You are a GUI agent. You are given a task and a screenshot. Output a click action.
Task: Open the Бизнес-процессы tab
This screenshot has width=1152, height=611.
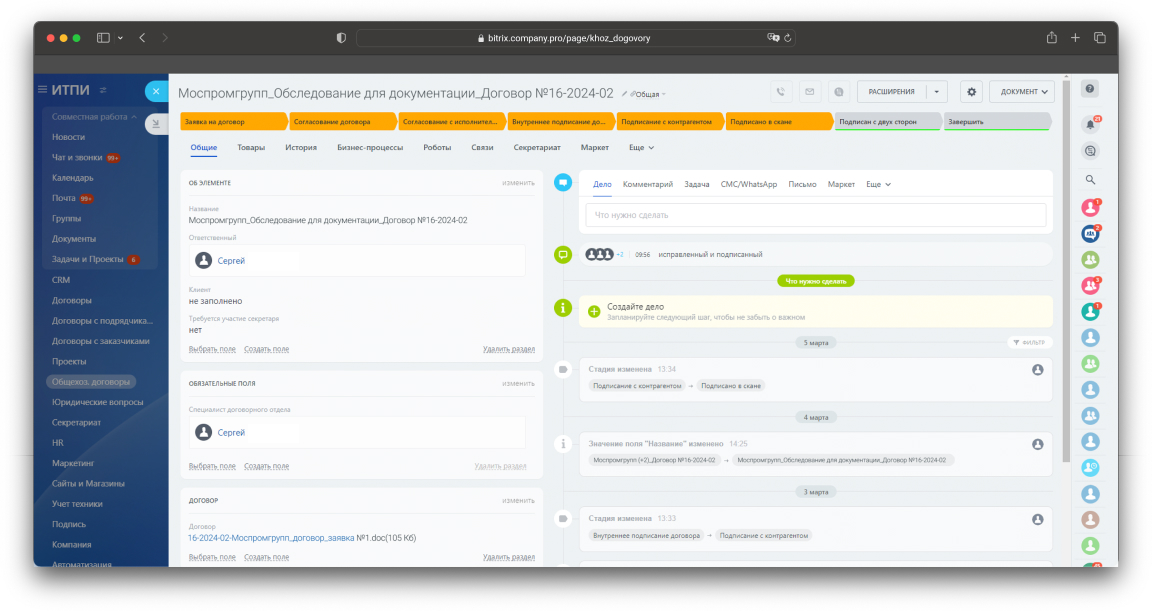370,148
